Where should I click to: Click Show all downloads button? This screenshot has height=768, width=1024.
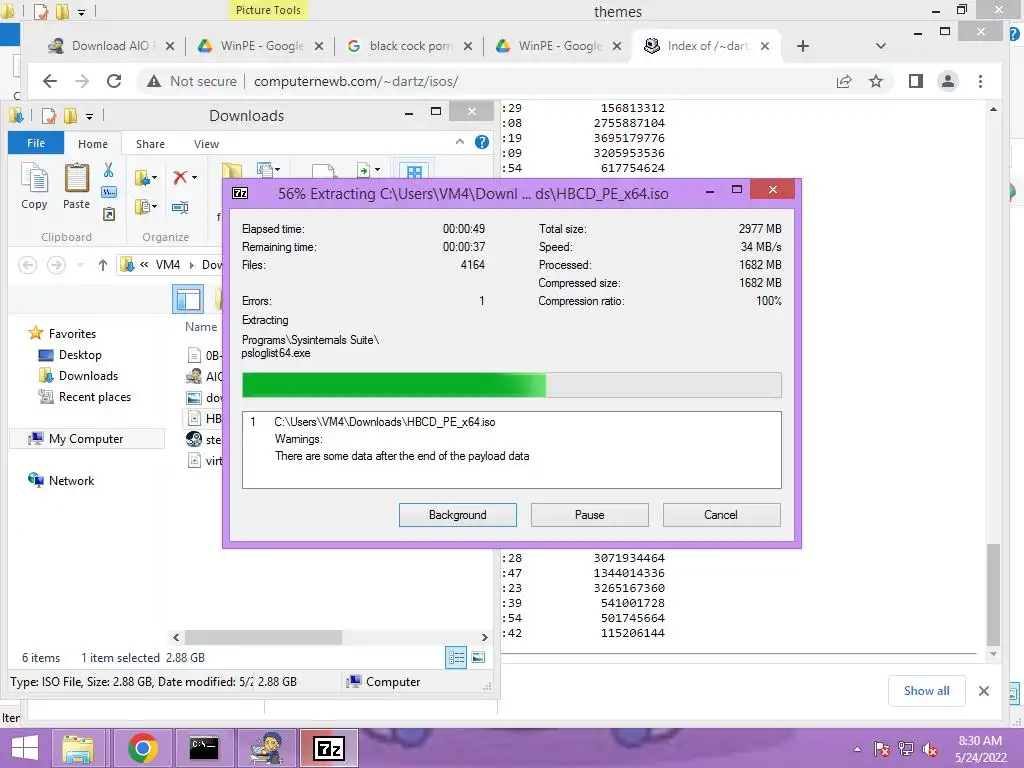[926, 691]
